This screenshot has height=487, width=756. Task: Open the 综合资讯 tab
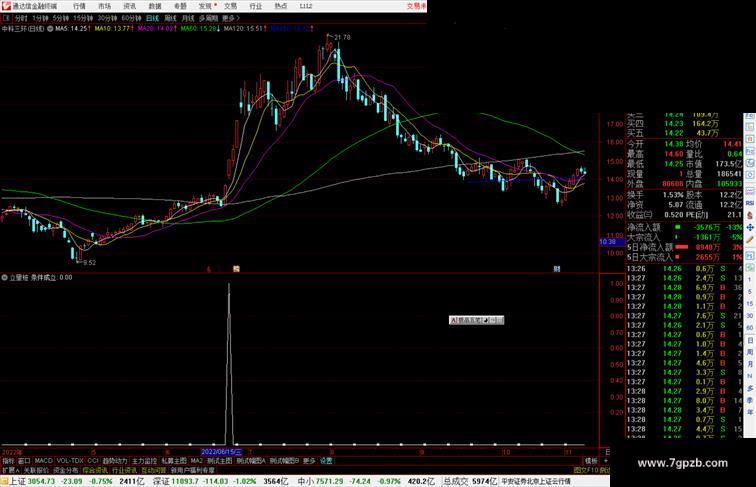[95, 470]
